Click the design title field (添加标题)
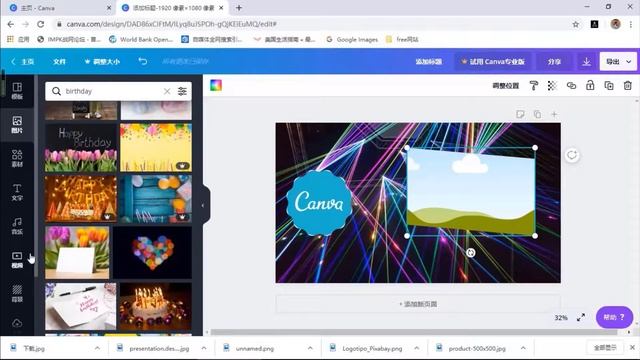Image resolution: width=640 pixels, height=360 pixels. [429, 62]
